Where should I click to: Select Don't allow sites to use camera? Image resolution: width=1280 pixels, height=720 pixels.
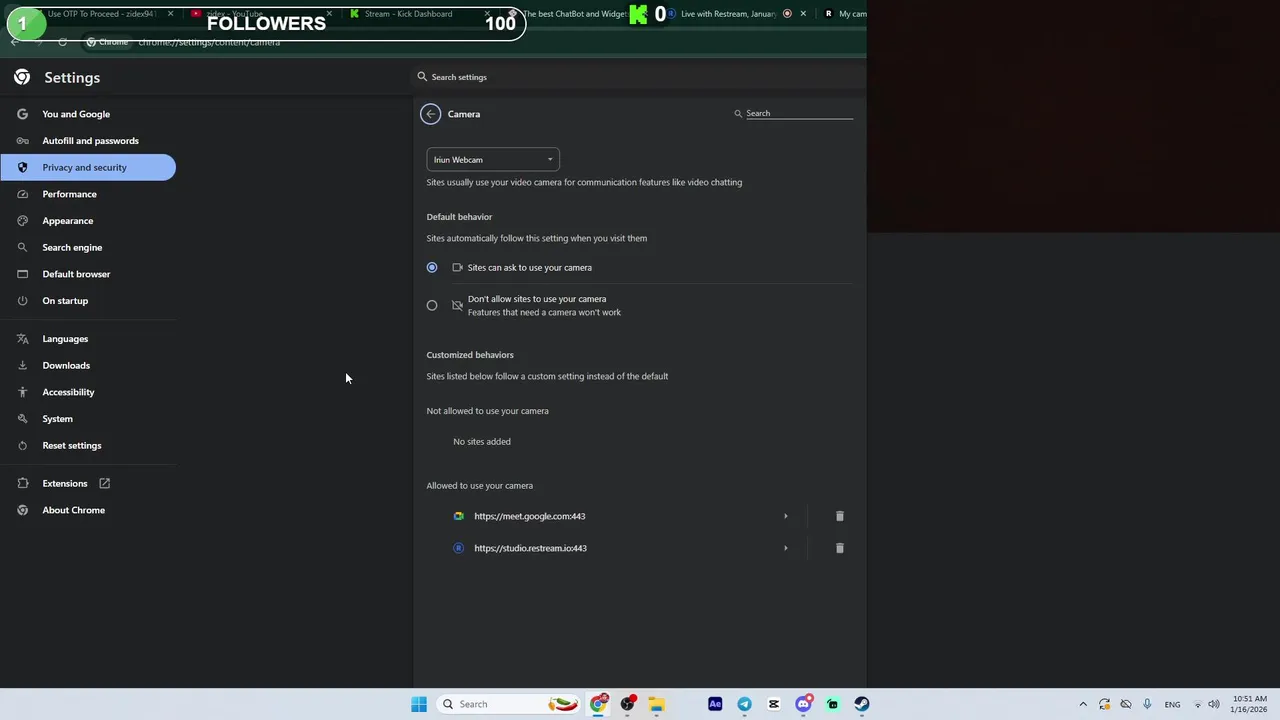tap(432, 305)
